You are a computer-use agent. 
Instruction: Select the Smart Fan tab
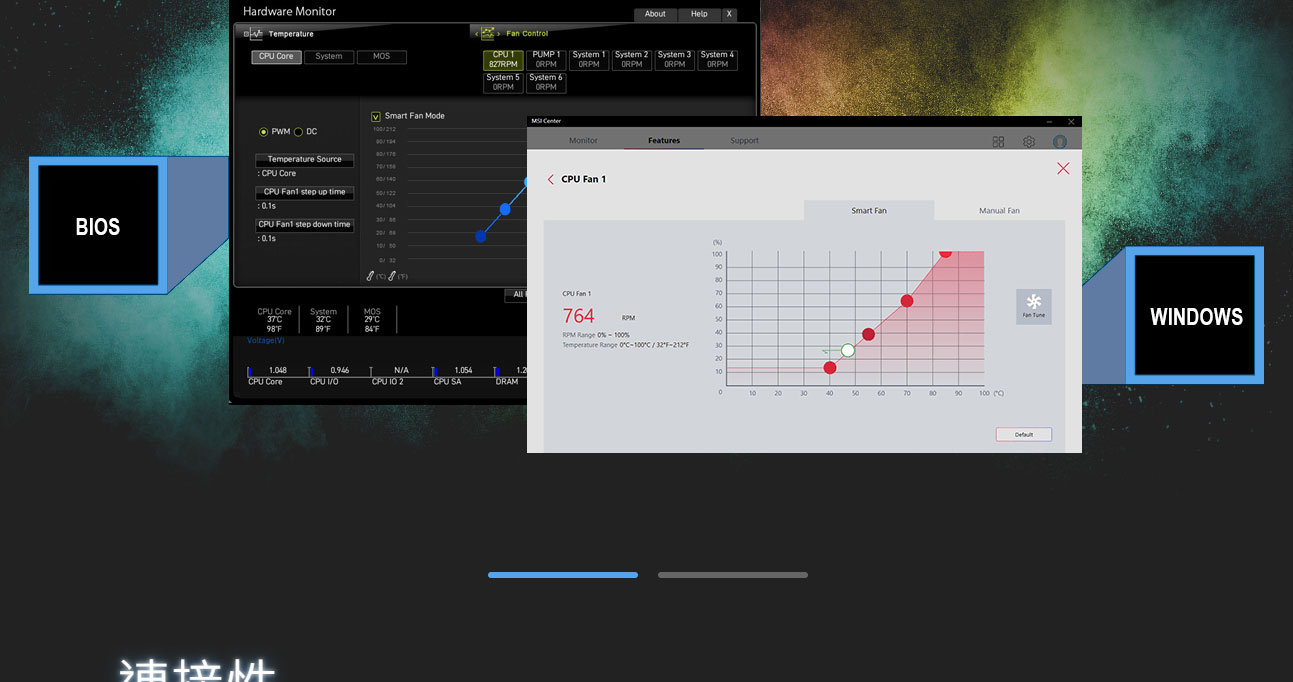tap(869, 210)
